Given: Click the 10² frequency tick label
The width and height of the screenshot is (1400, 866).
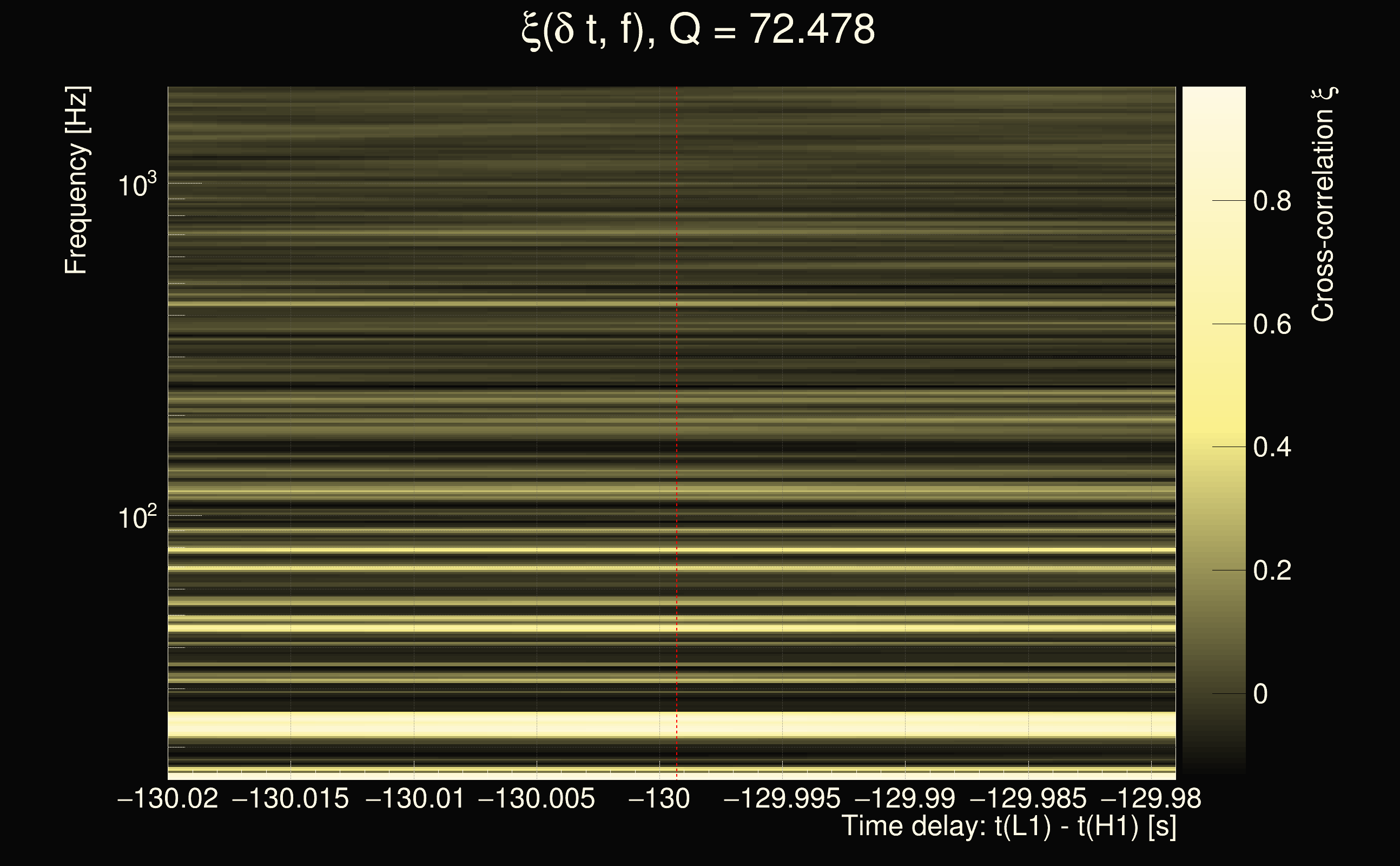Looking at the screenshot, I should click(136, 517).
